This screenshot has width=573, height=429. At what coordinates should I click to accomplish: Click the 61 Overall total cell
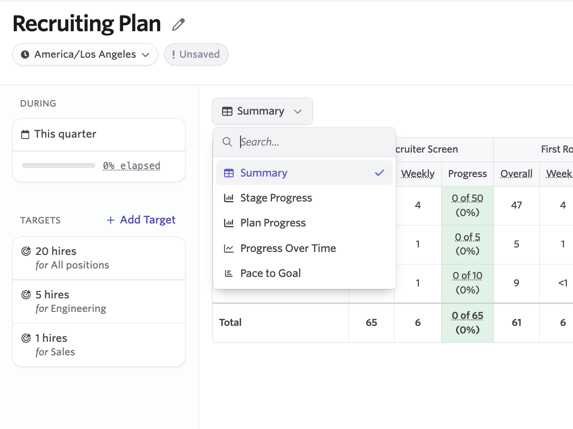(516, 323)
